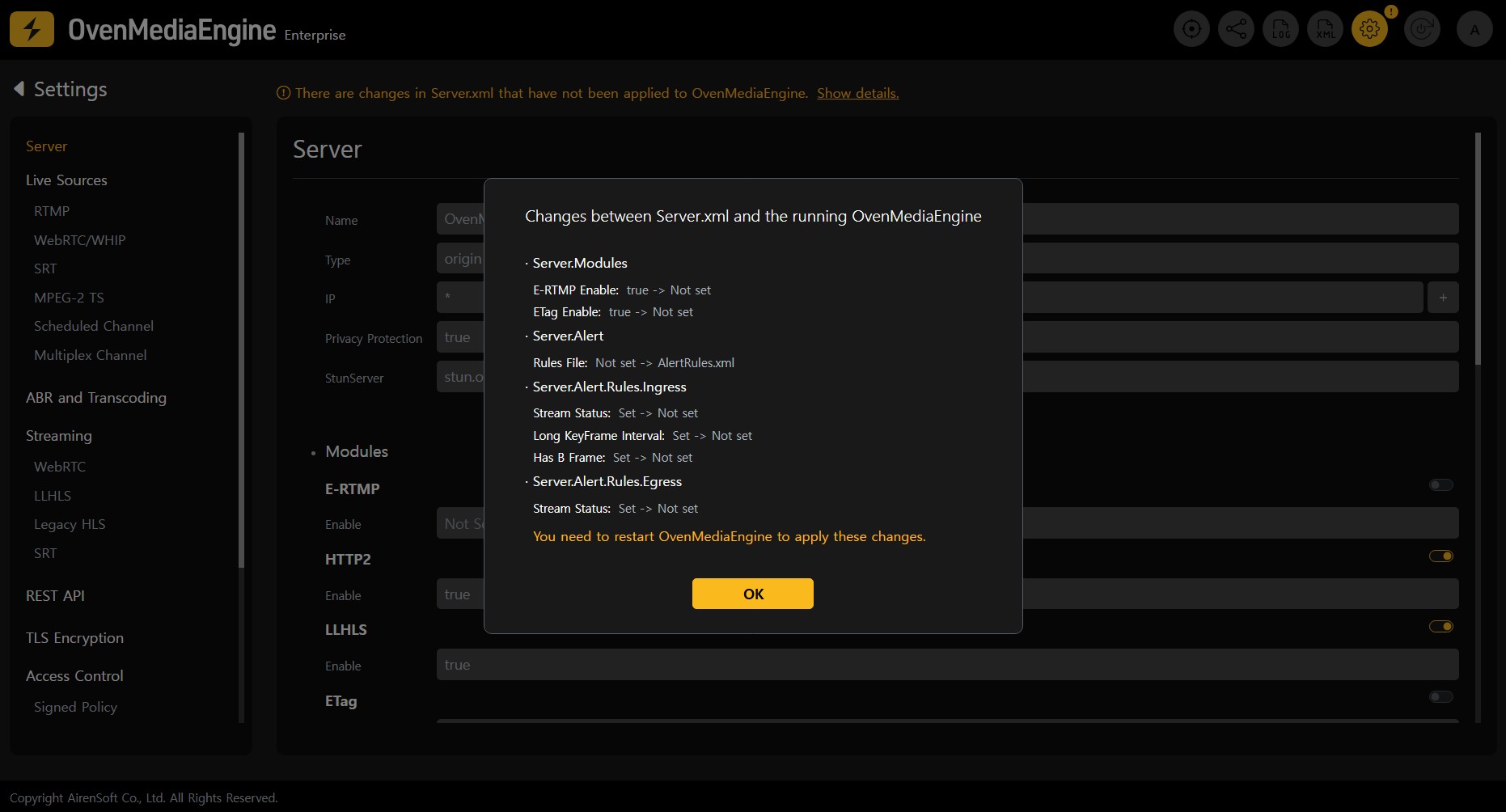This screenshot has width=1506, height=812.
Task: Open the XML file viewer icon
Action: click(1325, 29)
